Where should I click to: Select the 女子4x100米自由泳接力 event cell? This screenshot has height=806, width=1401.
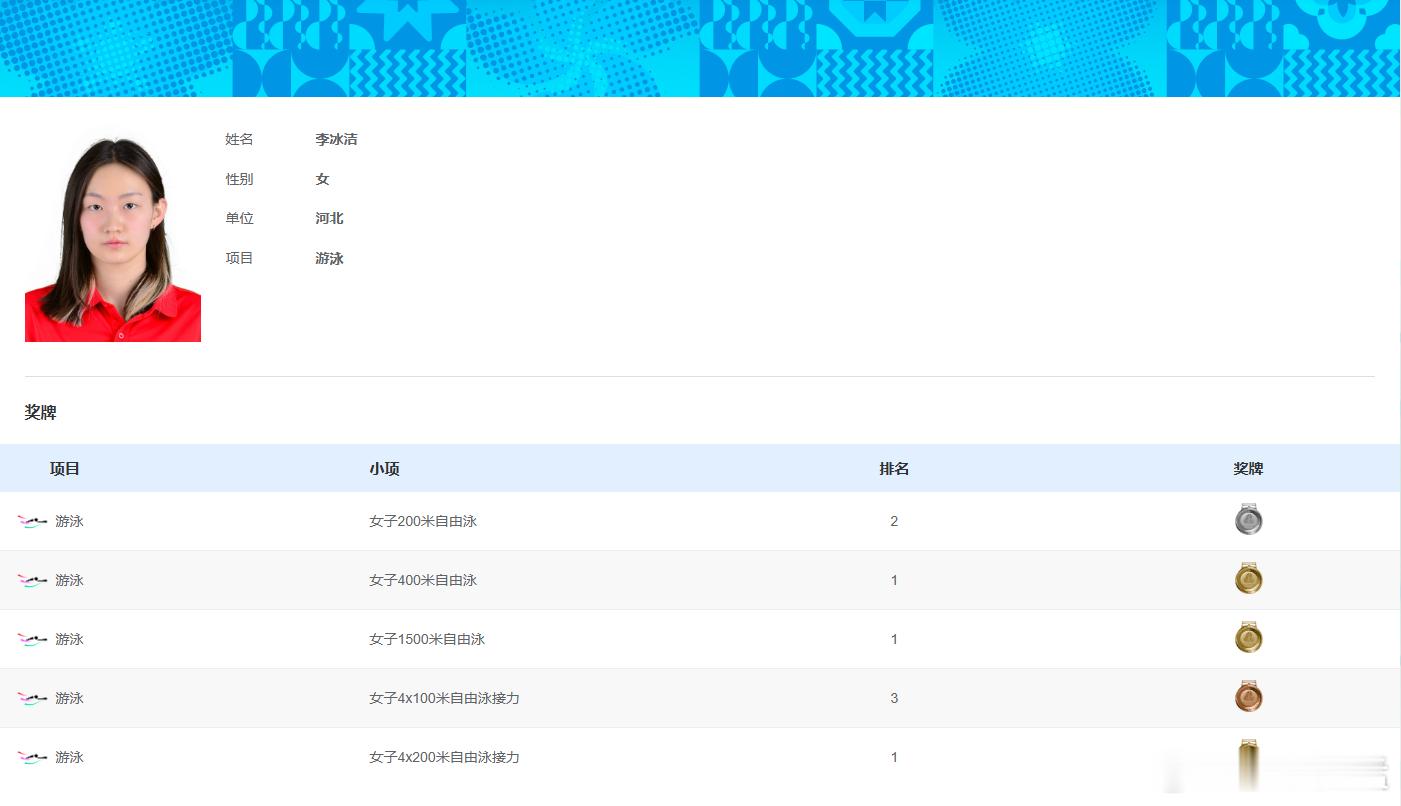tap(444, 698)
